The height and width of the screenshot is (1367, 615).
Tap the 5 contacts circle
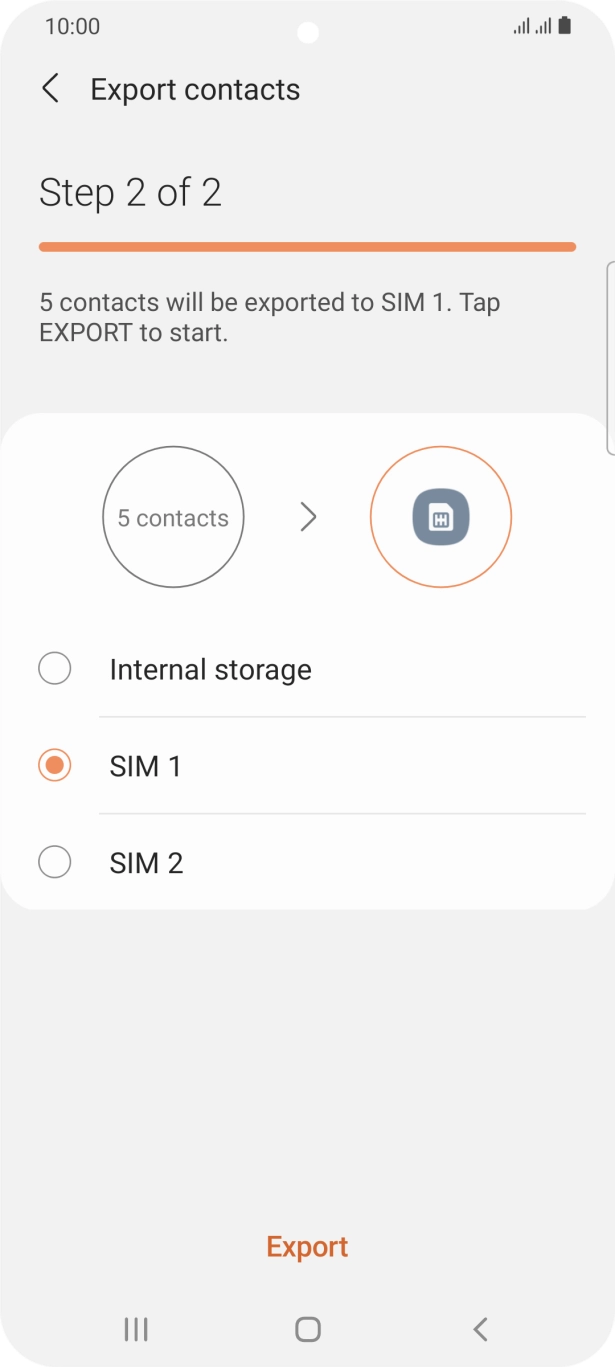[x=173, y=517]
